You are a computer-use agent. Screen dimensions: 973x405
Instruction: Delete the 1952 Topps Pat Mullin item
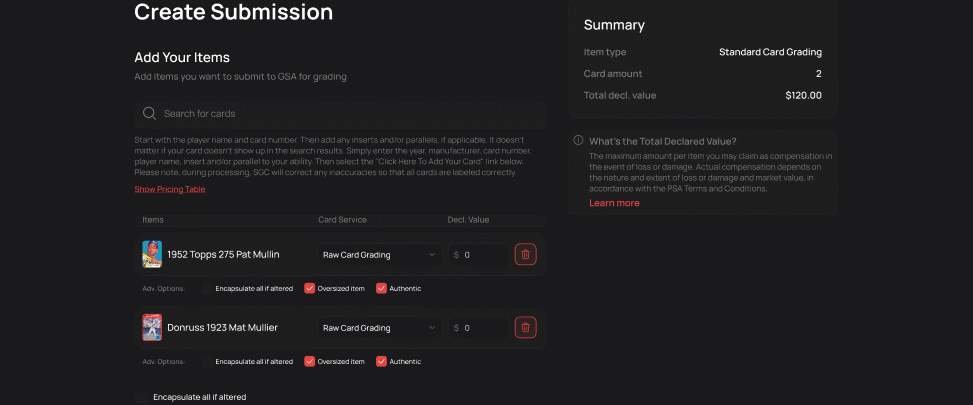pos(525,255)
